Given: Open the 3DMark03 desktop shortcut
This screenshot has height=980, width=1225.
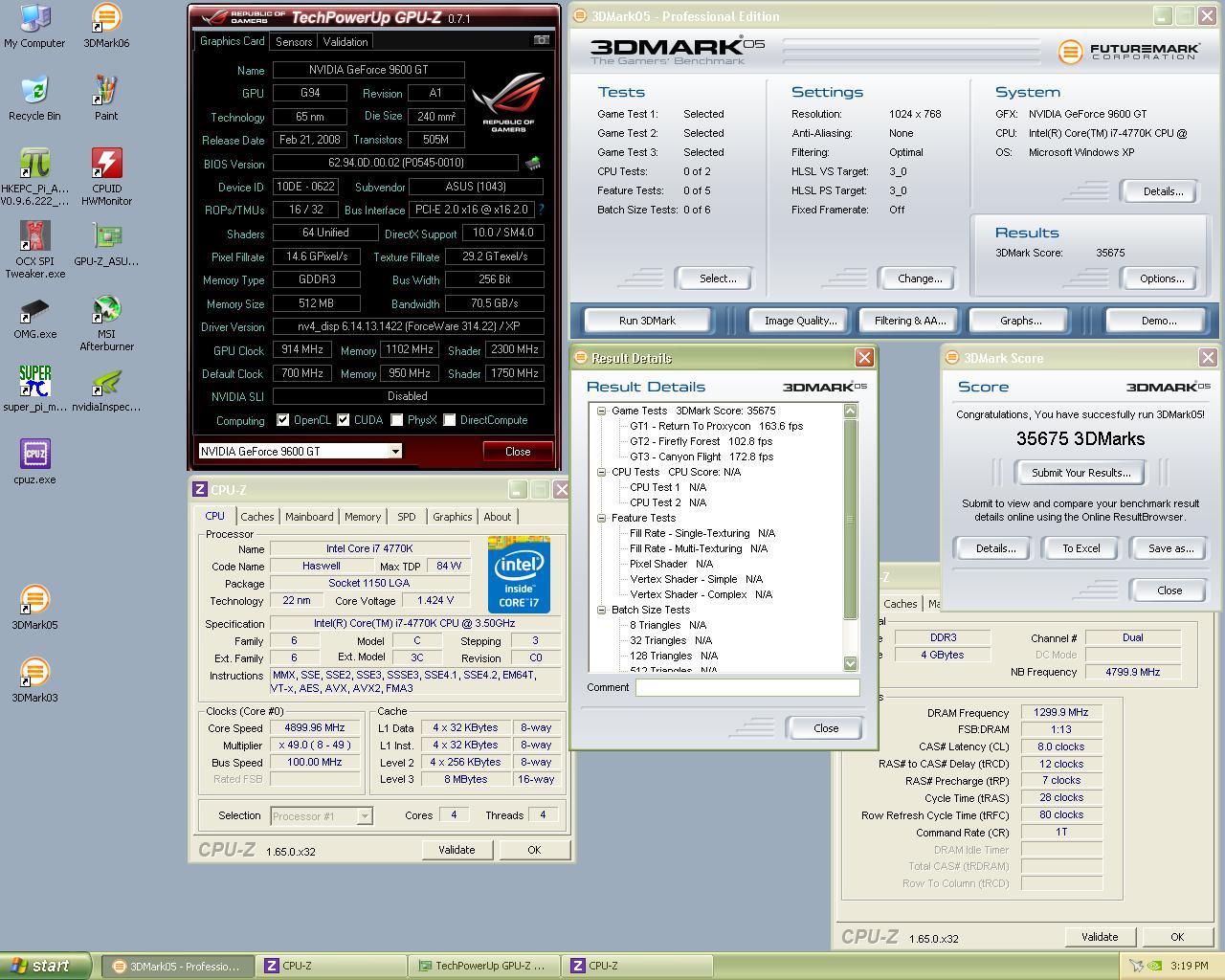Looking at the screenshot, I should [34, 680].
